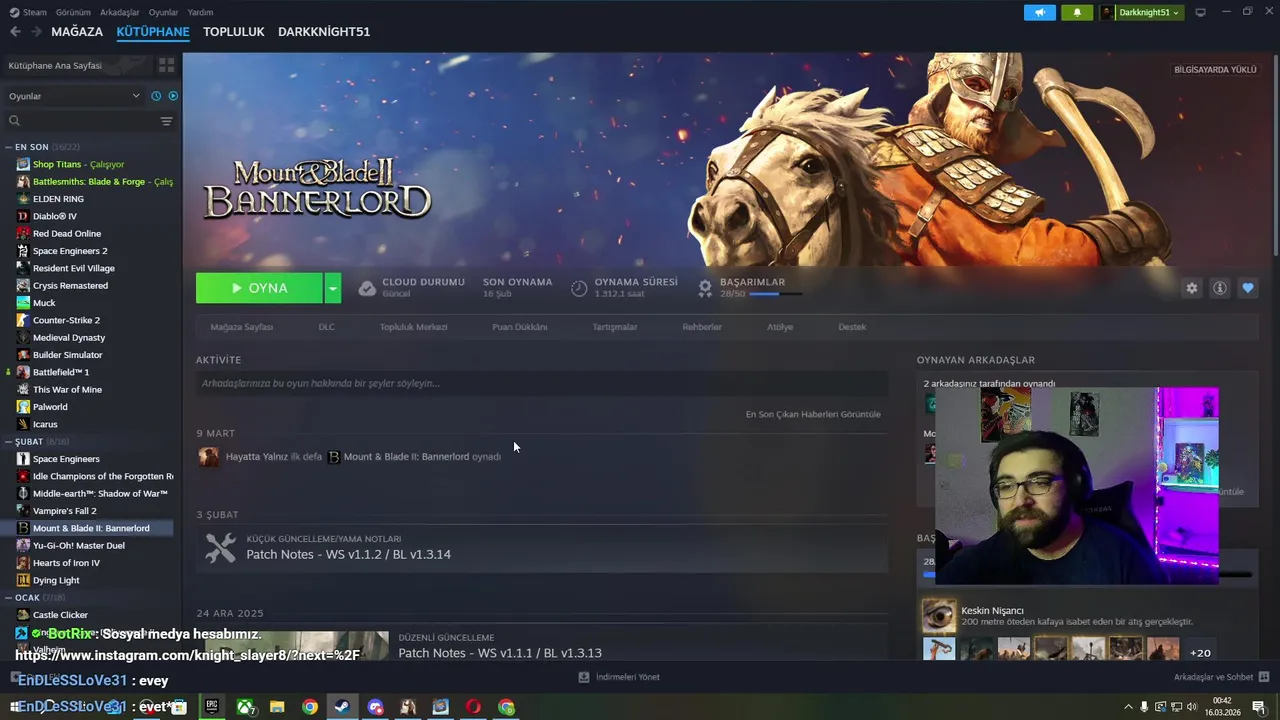Click the İndirmeleri Yönet link

(x=627, y=677)
